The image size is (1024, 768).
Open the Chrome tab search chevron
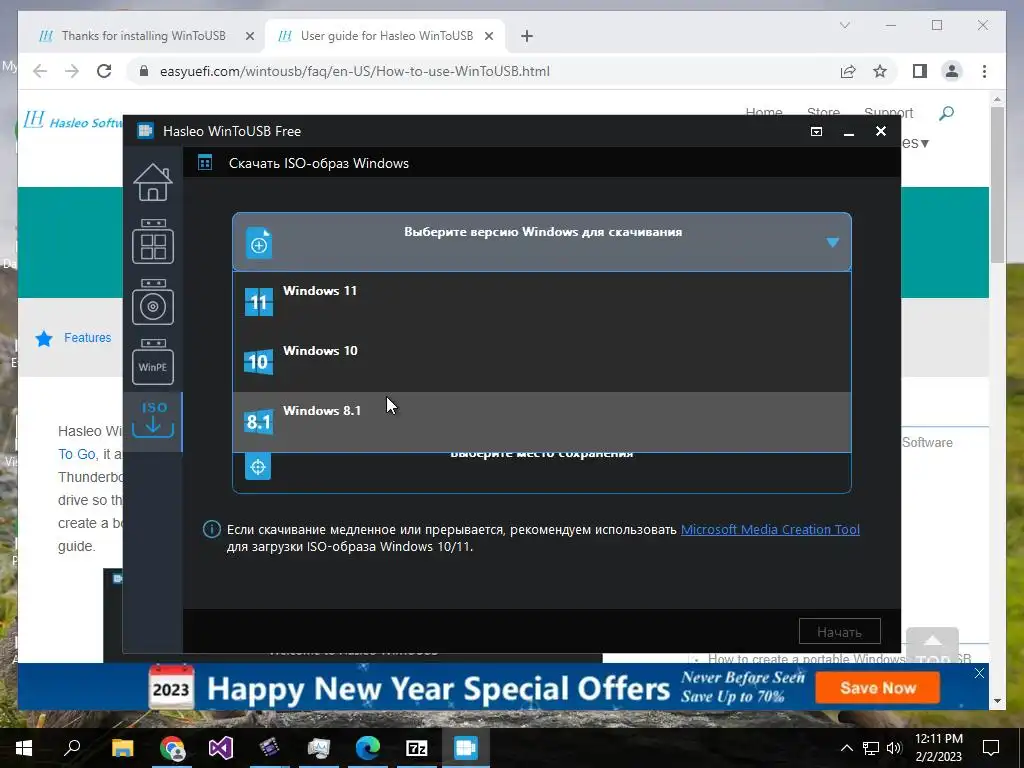(844, 25)
